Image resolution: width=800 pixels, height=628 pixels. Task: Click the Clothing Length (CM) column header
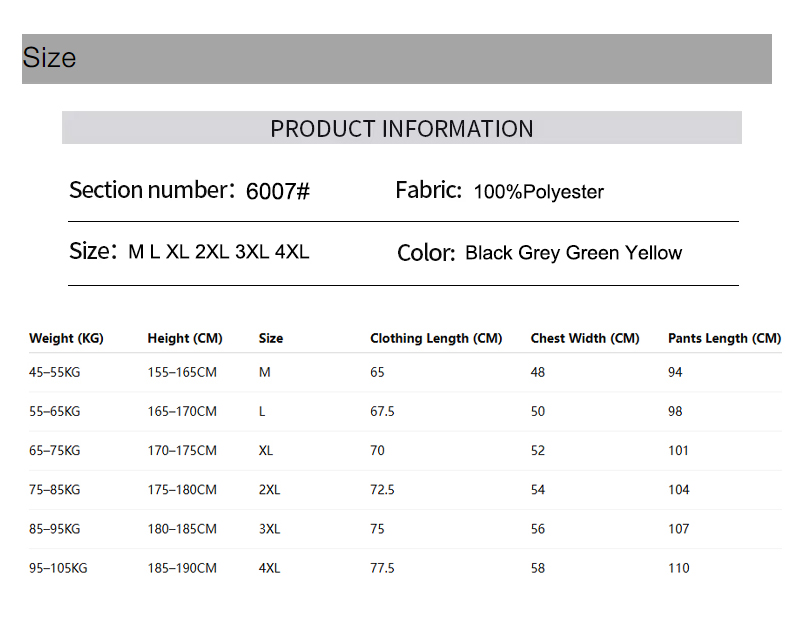click(436, 338)
